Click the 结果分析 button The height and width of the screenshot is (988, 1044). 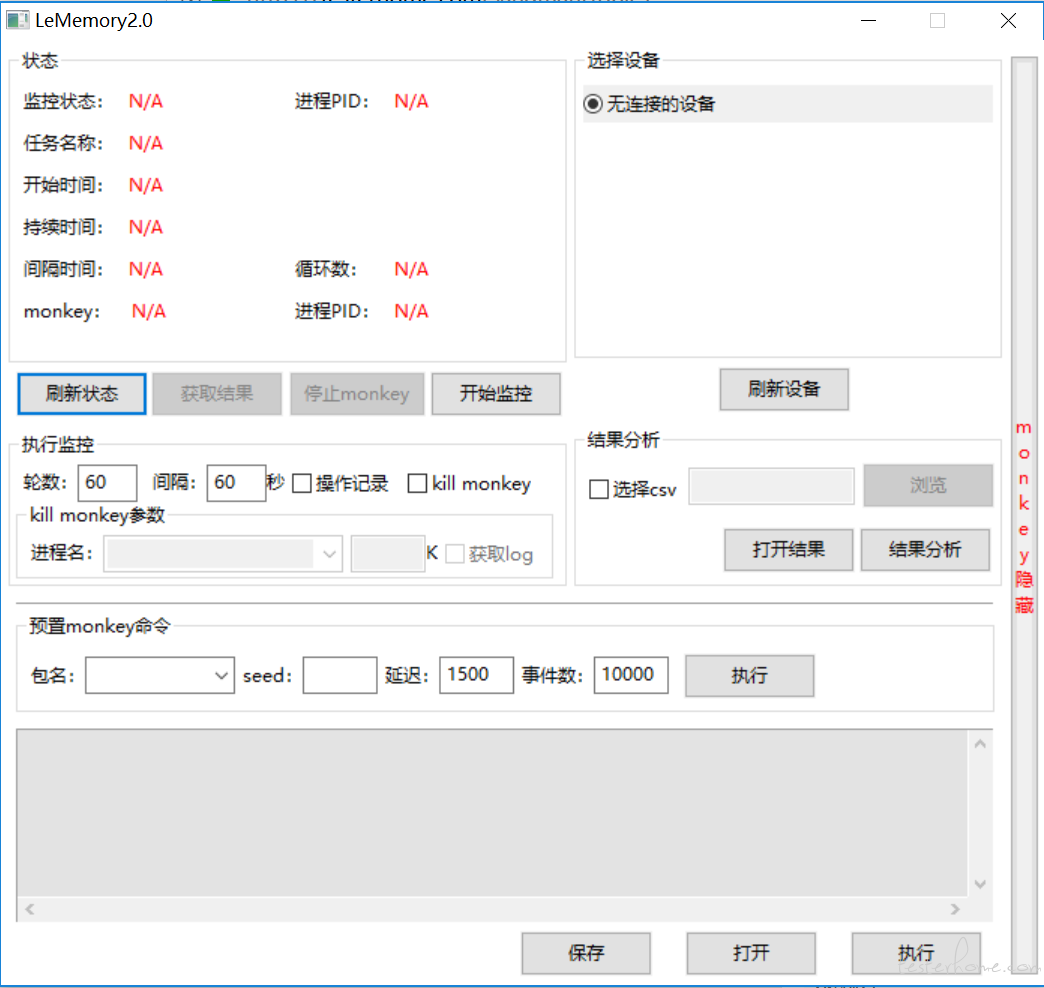pyautogui.click(x=925, y=550)
